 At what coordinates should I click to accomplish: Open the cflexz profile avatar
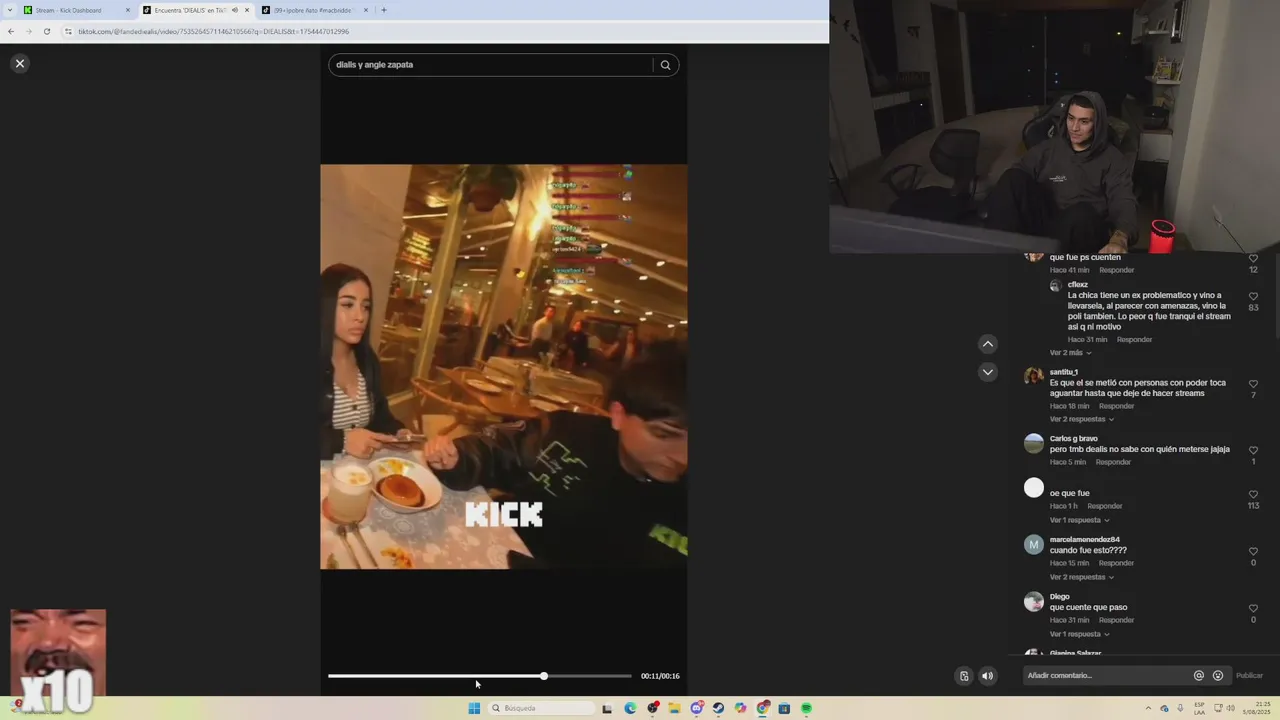1055,286
